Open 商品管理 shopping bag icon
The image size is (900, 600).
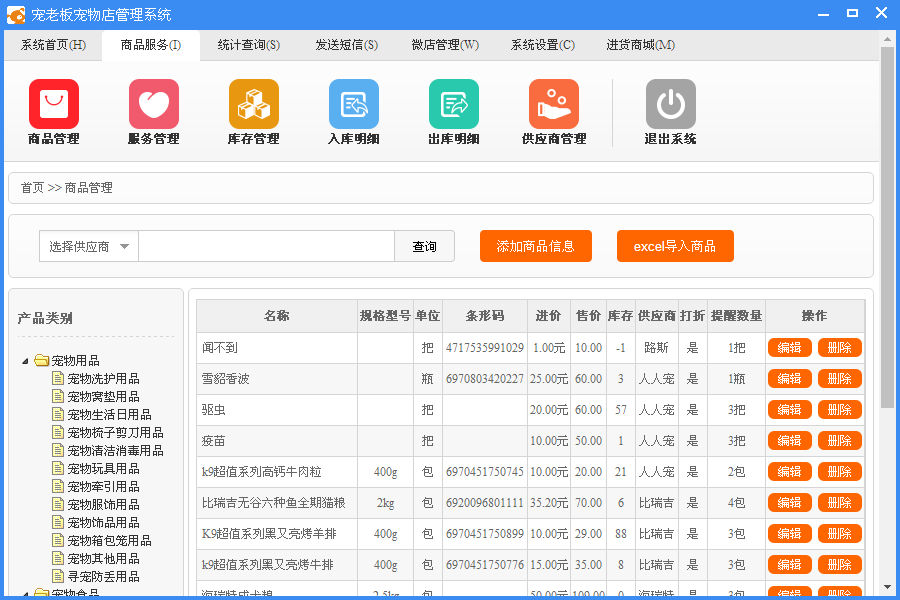[x=54, y=105]
